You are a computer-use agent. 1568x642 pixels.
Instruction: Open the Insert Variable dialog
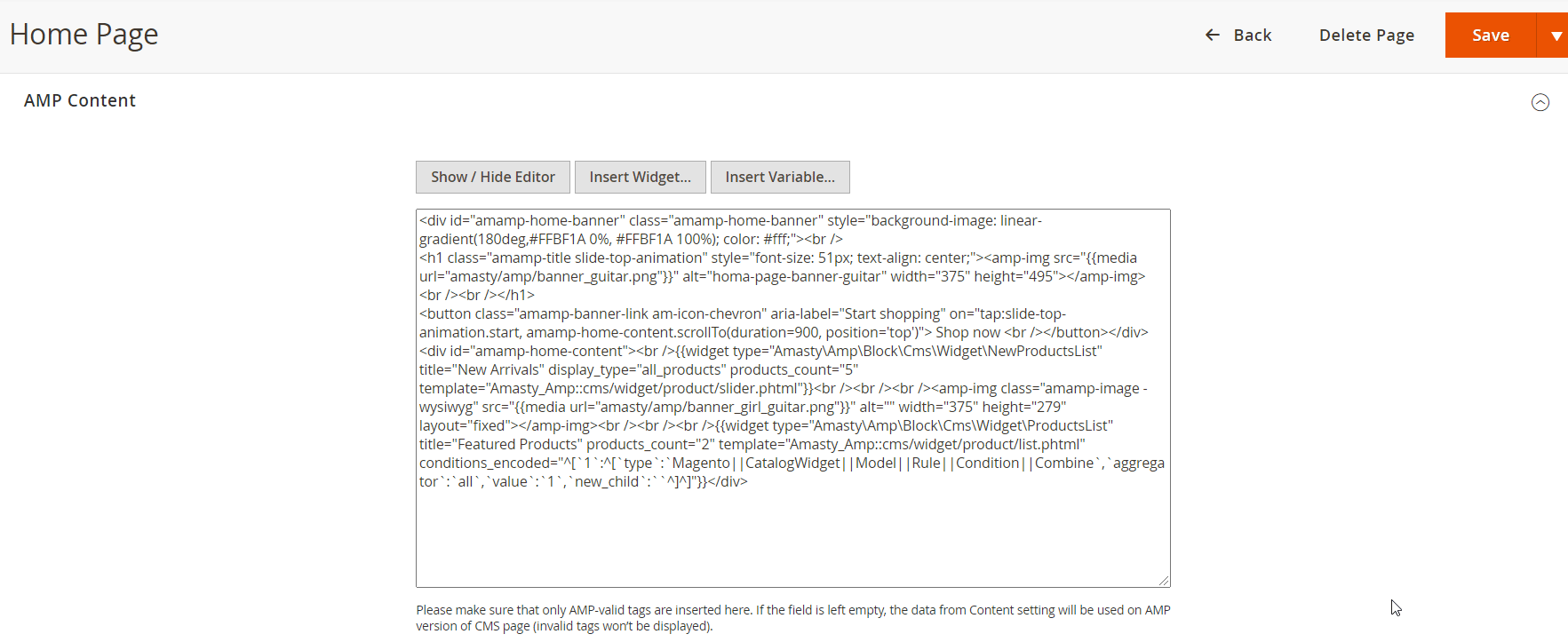[779, 177]
